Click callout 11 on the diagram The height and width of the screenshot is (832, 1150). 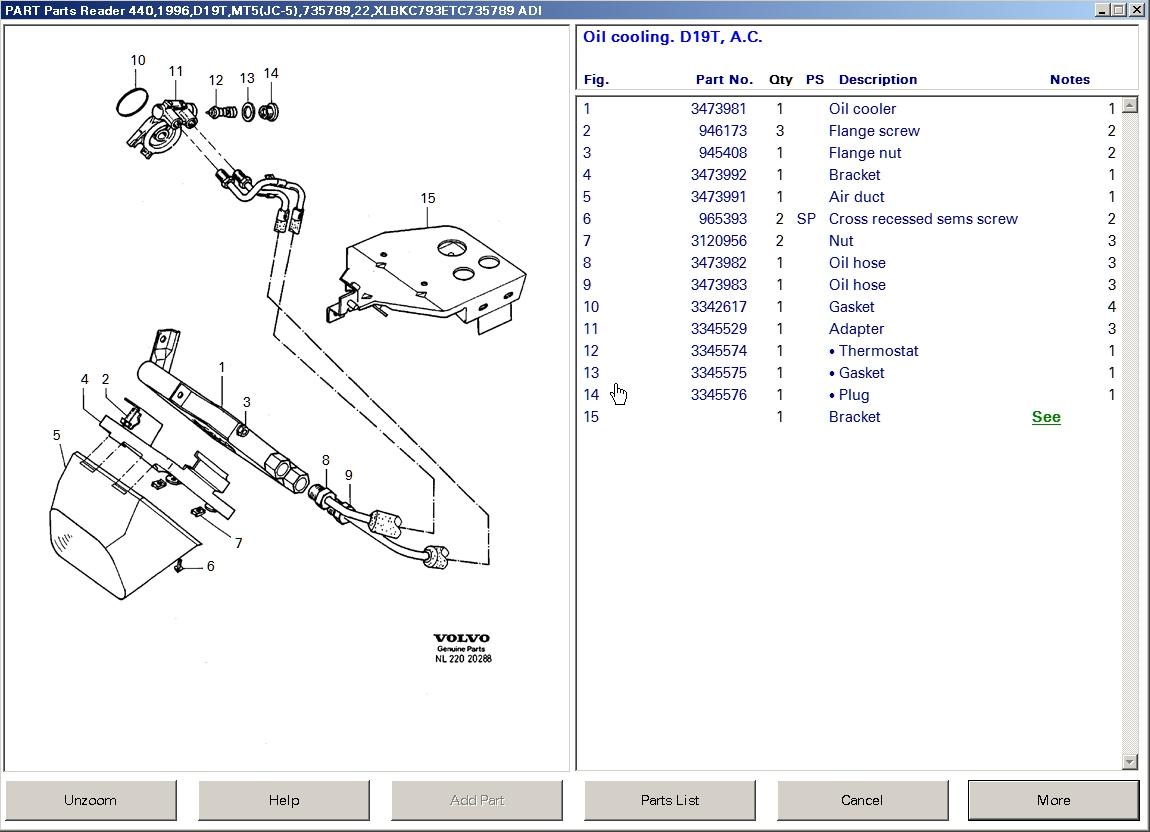[175, 71]
